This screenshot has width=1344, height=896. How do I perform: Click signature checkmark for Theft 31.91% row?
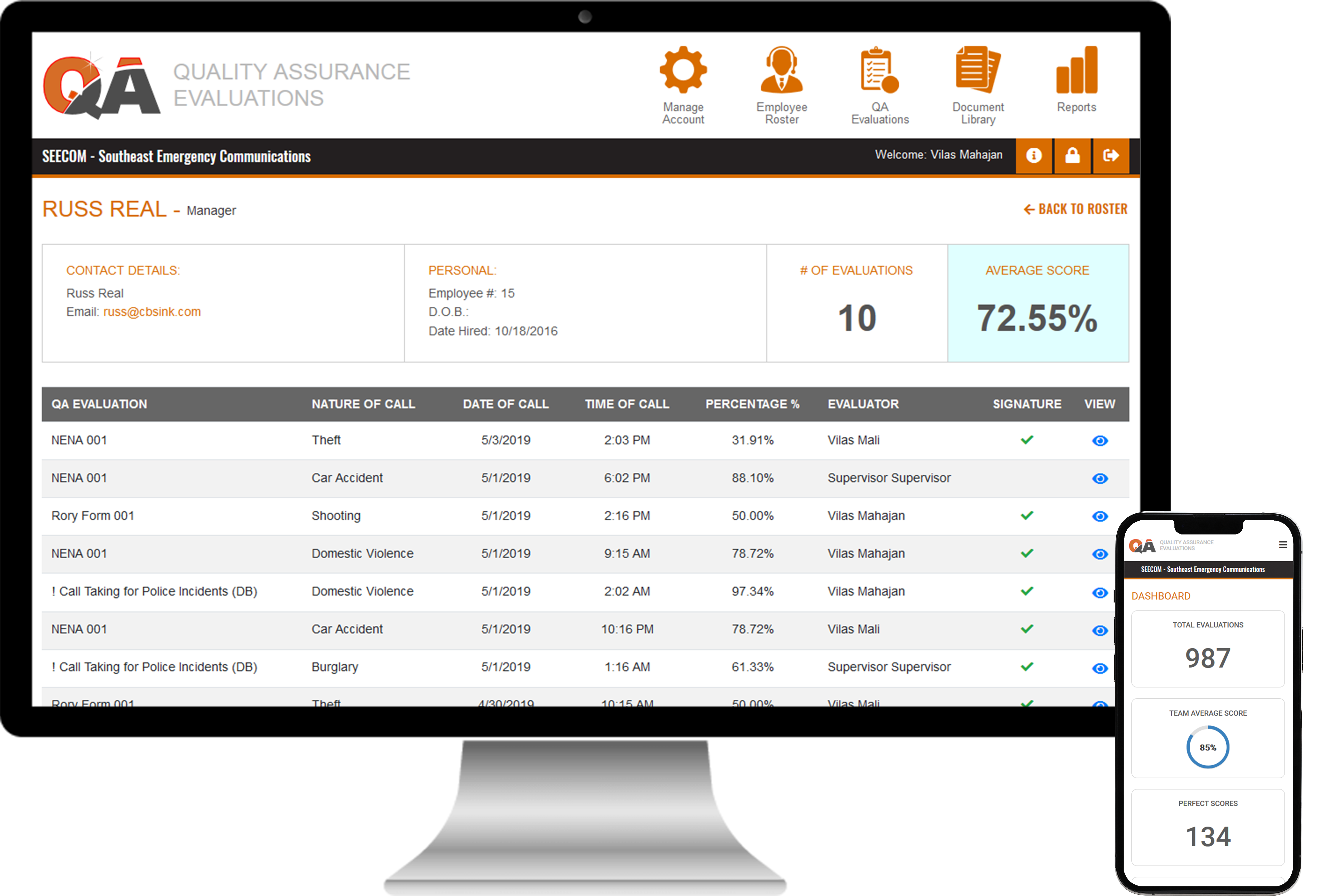(x=1027, y=440)
